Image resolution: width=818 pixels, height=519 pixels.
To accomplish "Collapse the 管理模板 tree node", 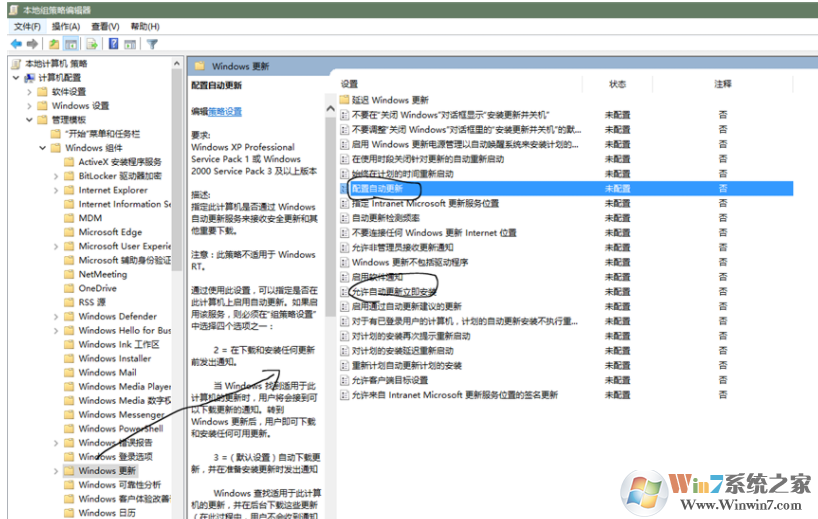I will click(x=28, y=119).
